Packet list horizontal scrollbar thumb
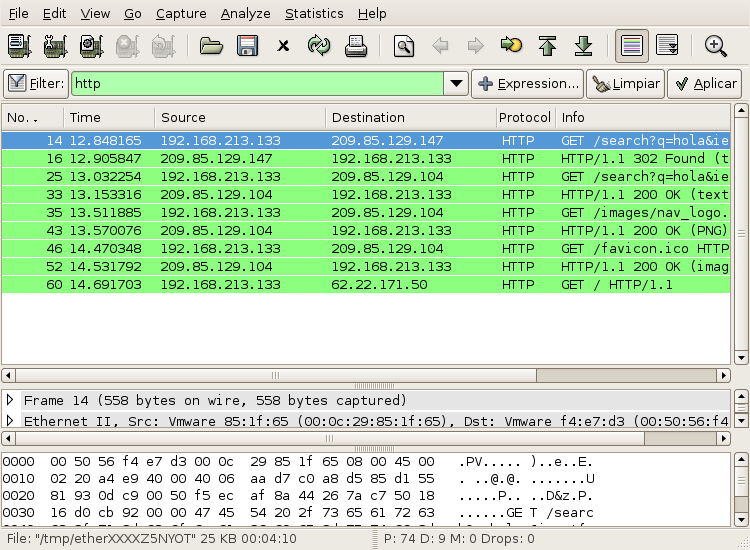Viewport: 750px width, 550px height. coord(276,375)
